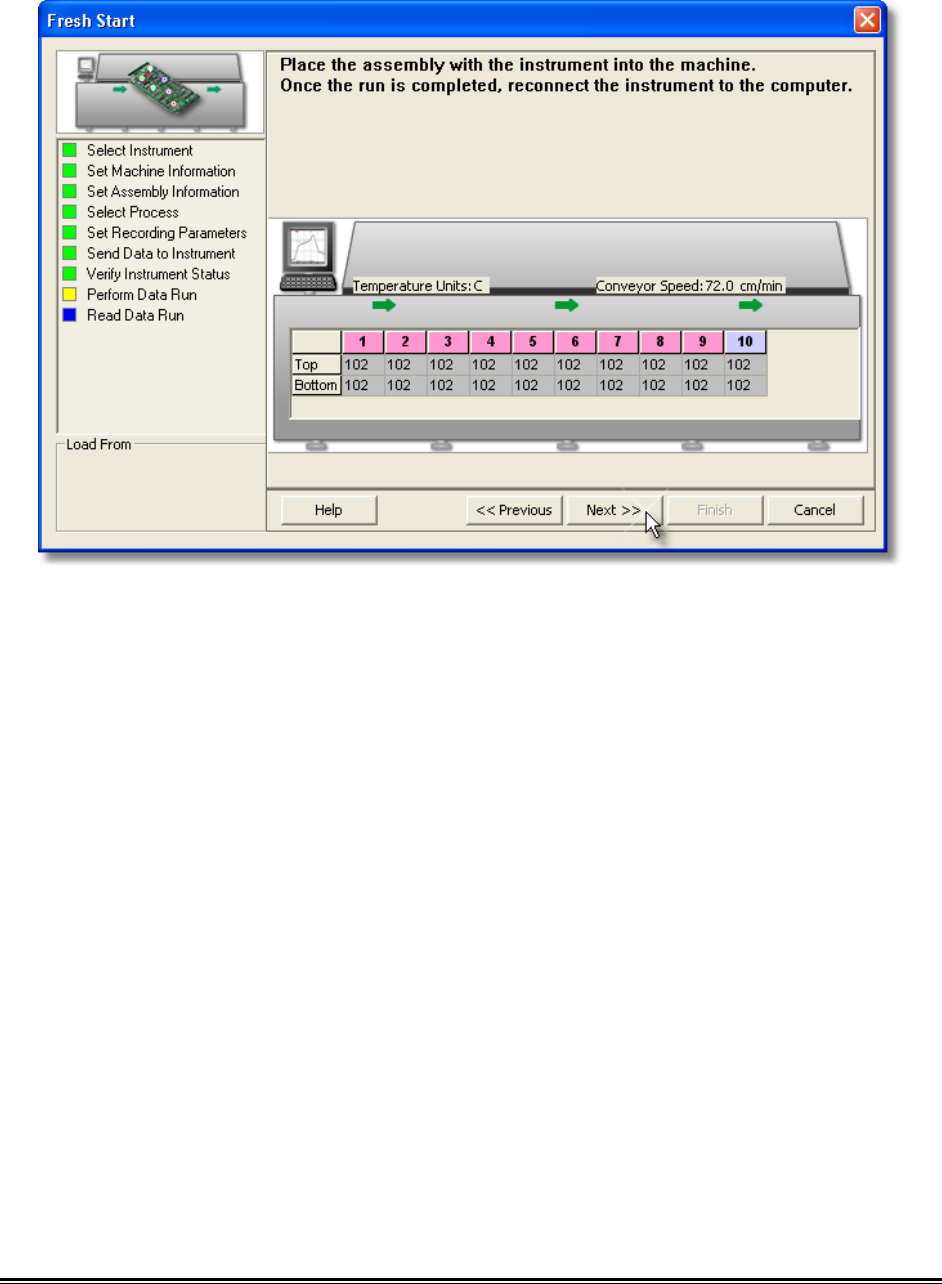942x1284 pixels.
Task: Click green square beside Set Recording Parameters
Action: (69, 233)
